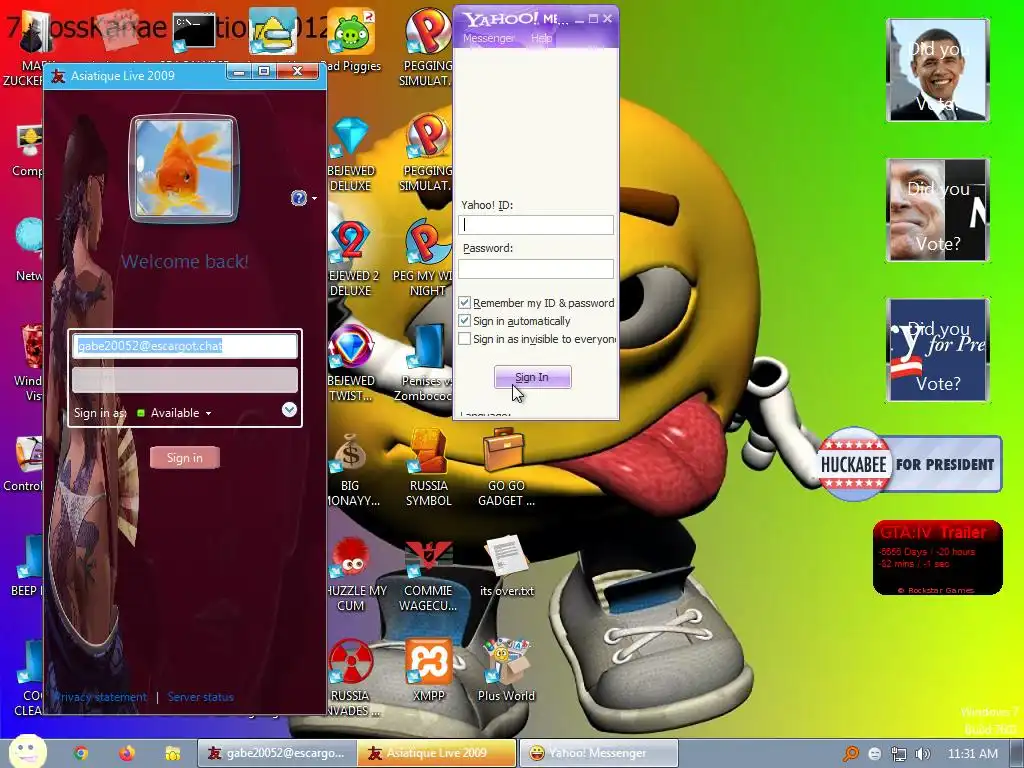The height and width of the screenshot is (768, 1024).
Task: Select the RUSSIA SYMBOL desktop icon
Action: point(428,452)
